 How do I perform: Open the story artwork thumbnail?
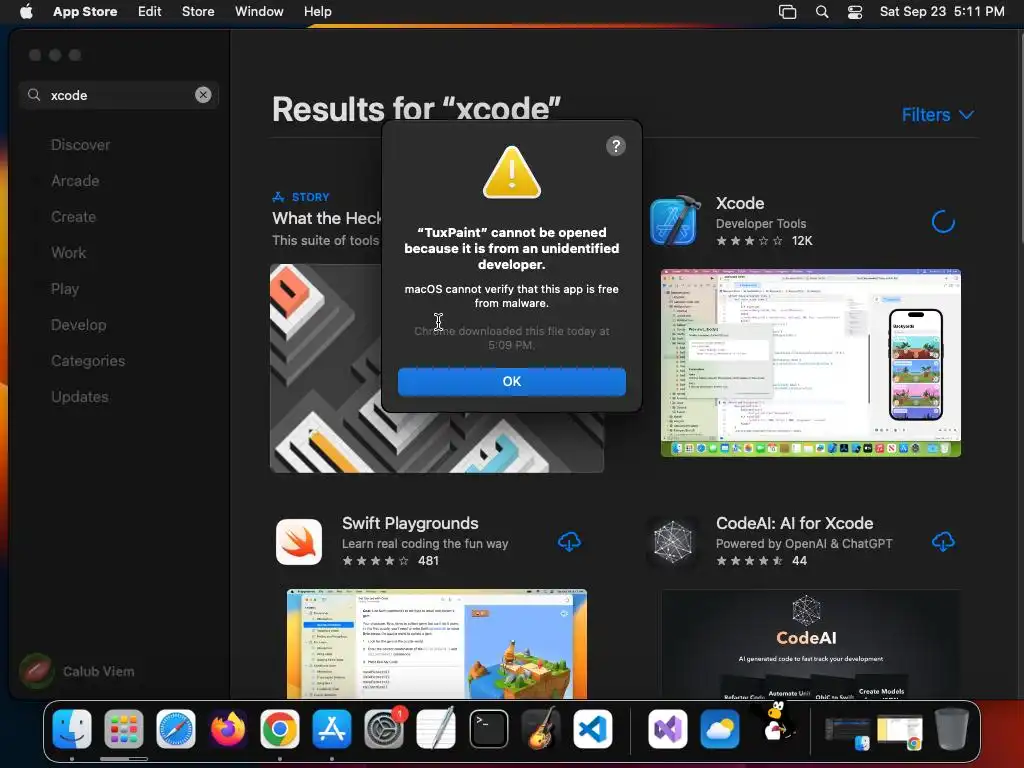[437, 368]
